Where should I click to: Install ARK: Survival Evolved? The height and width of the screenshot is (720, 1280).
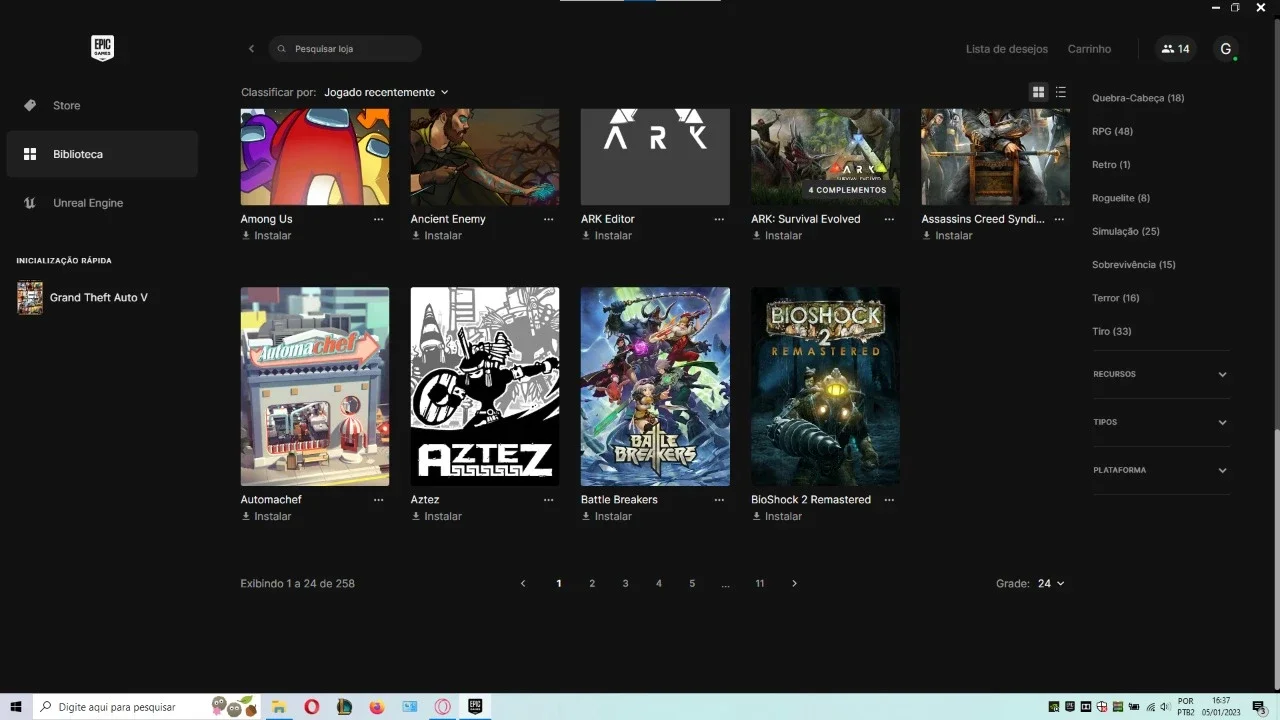pos(777,236)
